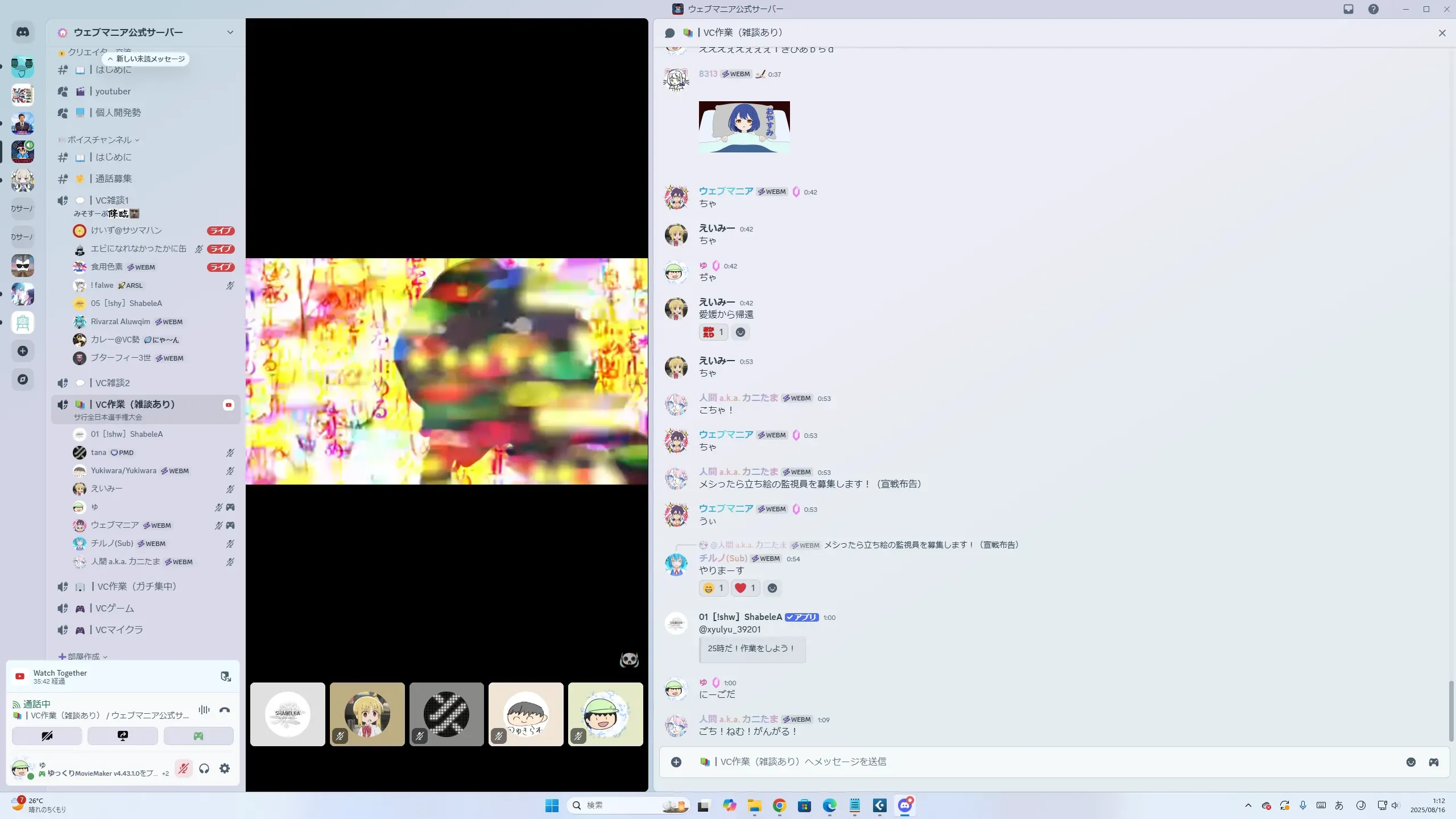Click the add attachment plus button
1456x819 pixels.
[x=676, y=762]
